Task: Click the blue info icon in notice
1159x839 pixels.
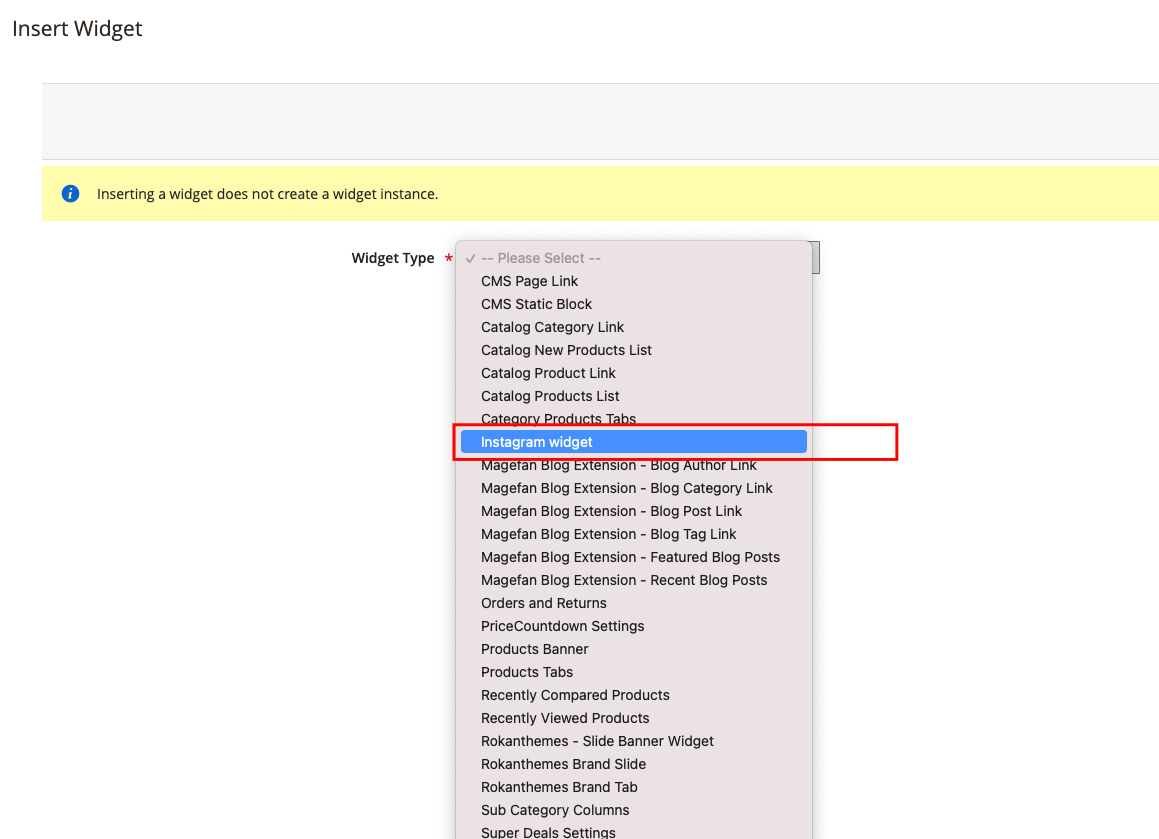Action: [x=70, y=194]
